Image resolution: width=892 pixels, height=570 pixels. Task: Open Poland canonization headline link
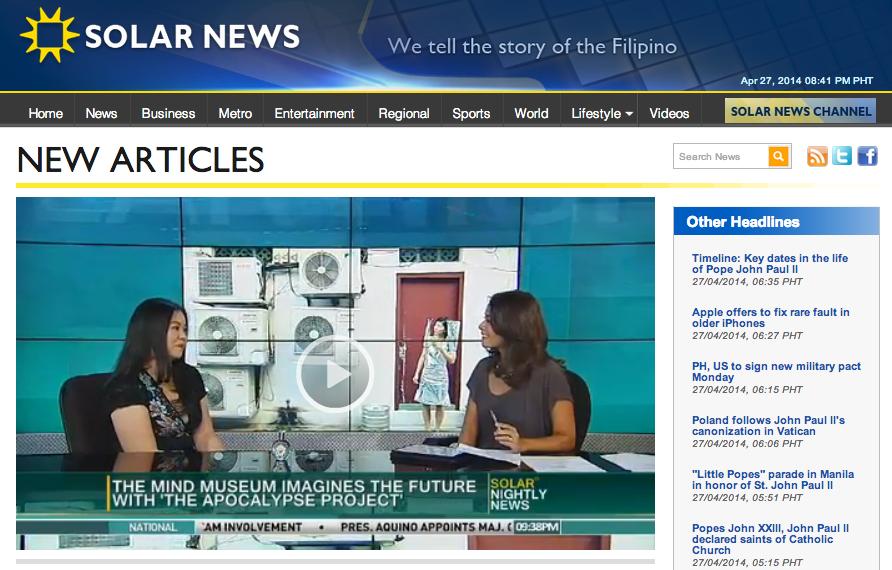tap(768, 426)
